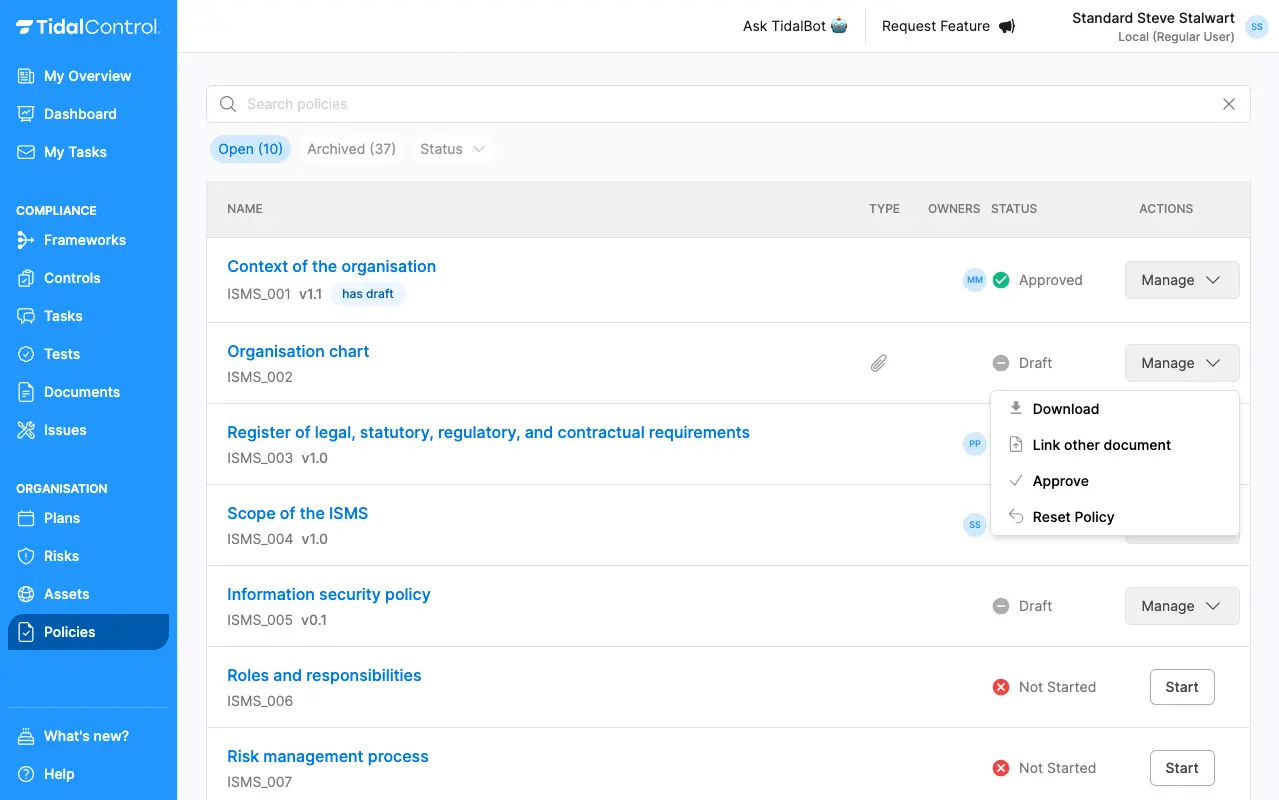
Task: Select Policies in the sidebar
Action: 88,632
